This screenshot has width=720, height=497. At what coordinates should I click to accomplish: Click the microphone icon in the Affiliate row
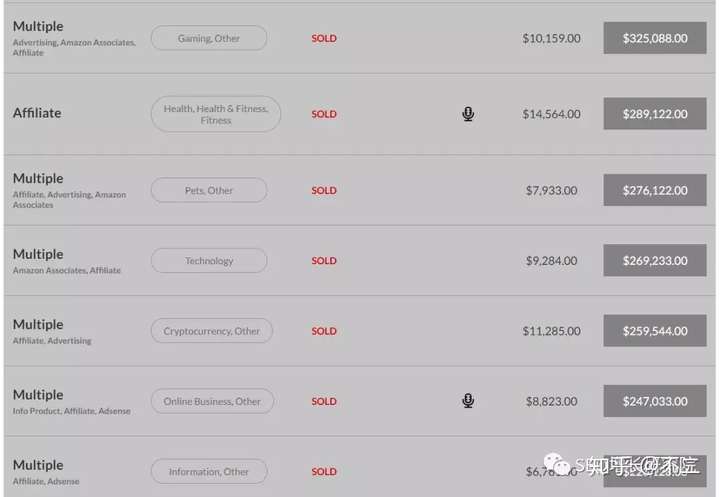tap(468, 114)
